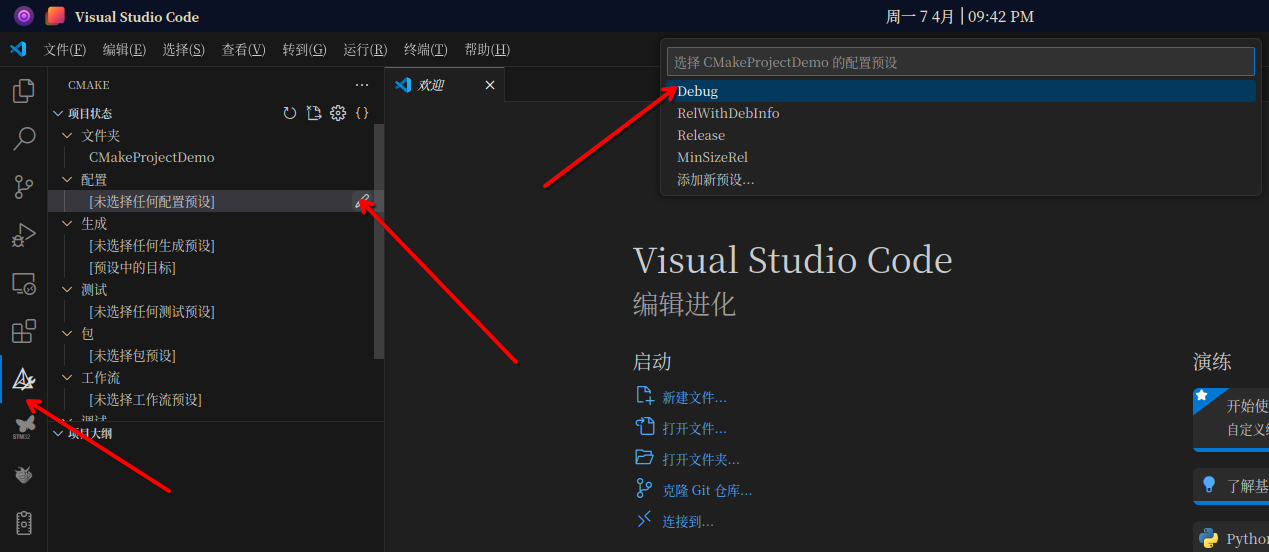Screen dimensions: 1269x552
Task: Open the 转到(G) menu
Action: [304, 49]
